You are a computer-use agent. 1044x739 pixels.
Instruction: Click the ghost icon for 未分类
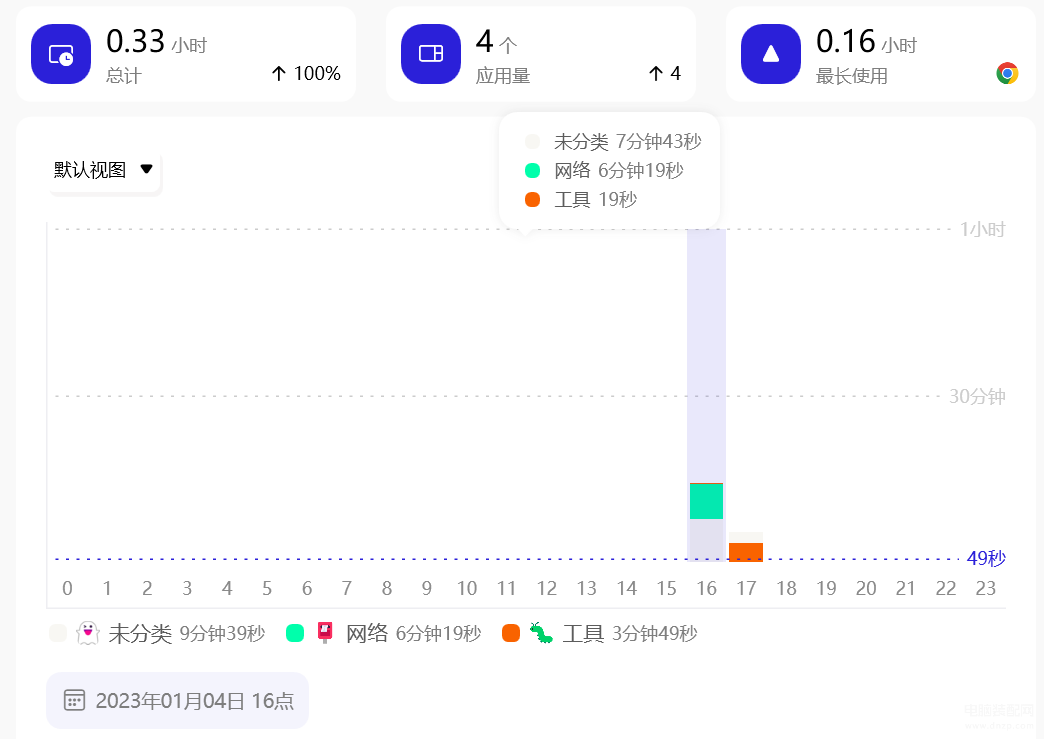coord(88,633)
